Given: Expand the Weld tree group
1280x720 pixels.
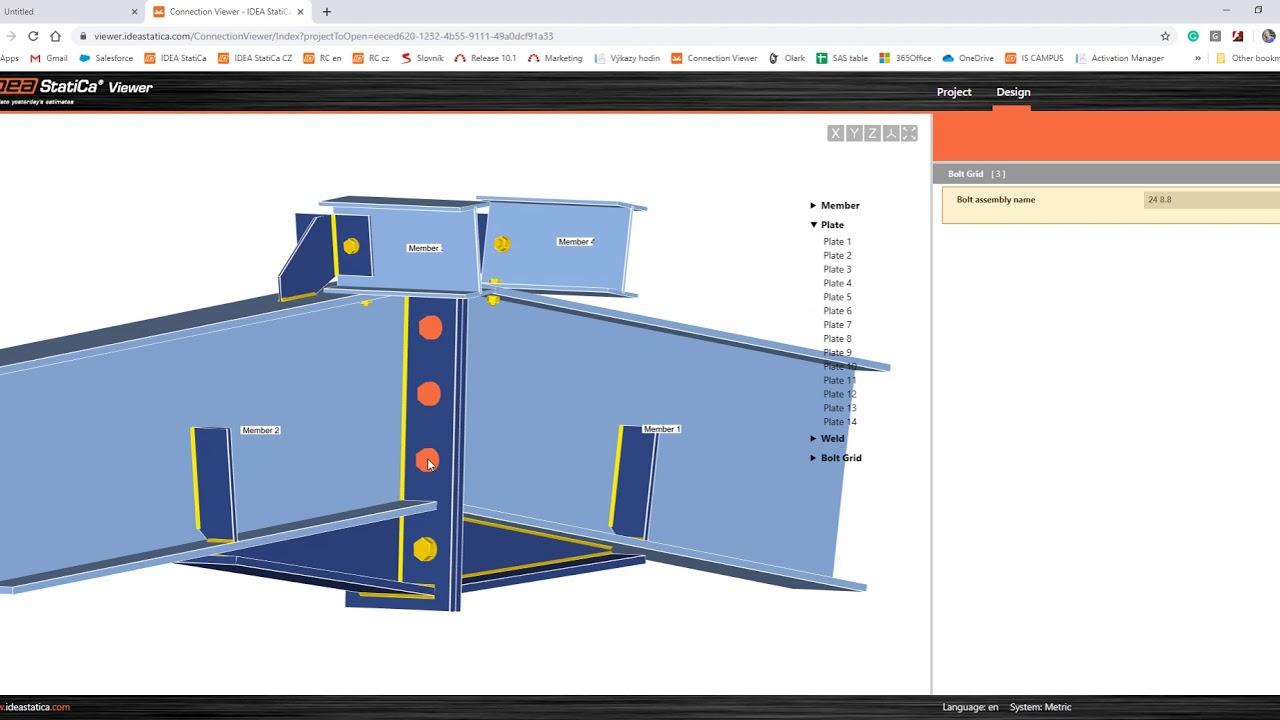Looking at the screenshot, I should [814, 439].
